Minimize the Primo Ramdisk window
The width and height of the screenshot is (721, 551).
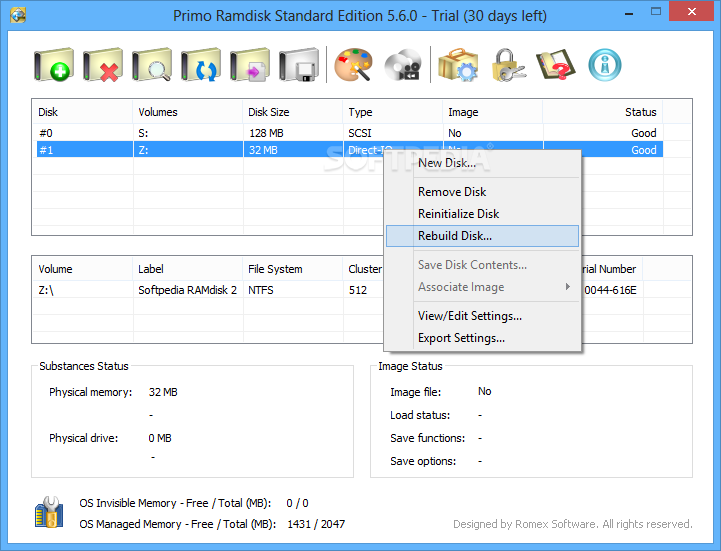[x=629, y=13]
